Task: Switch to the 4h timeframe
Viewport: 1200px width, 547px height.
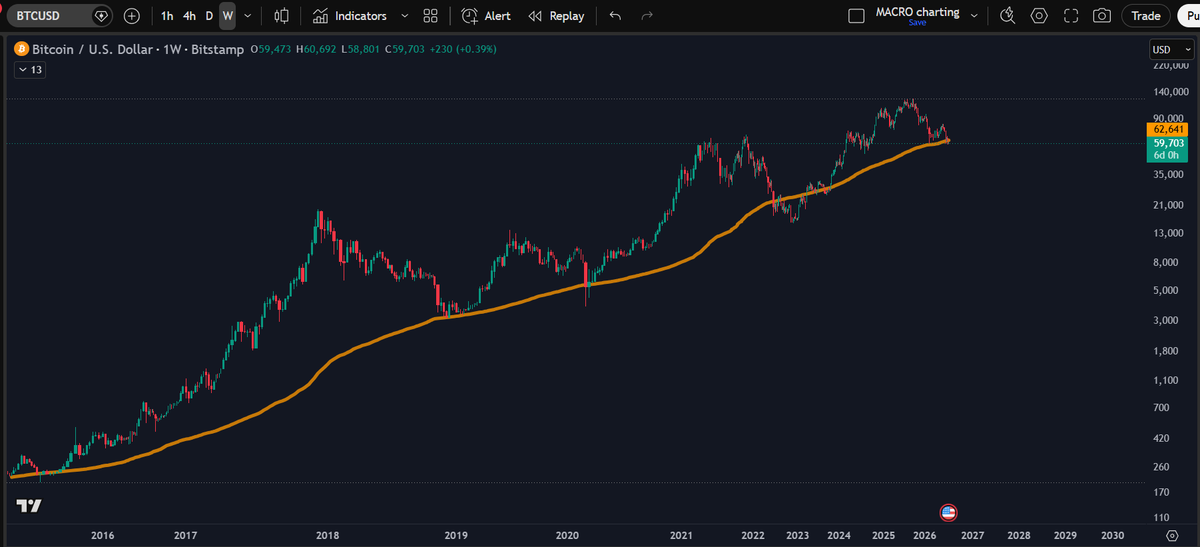Action: (189, 16)
